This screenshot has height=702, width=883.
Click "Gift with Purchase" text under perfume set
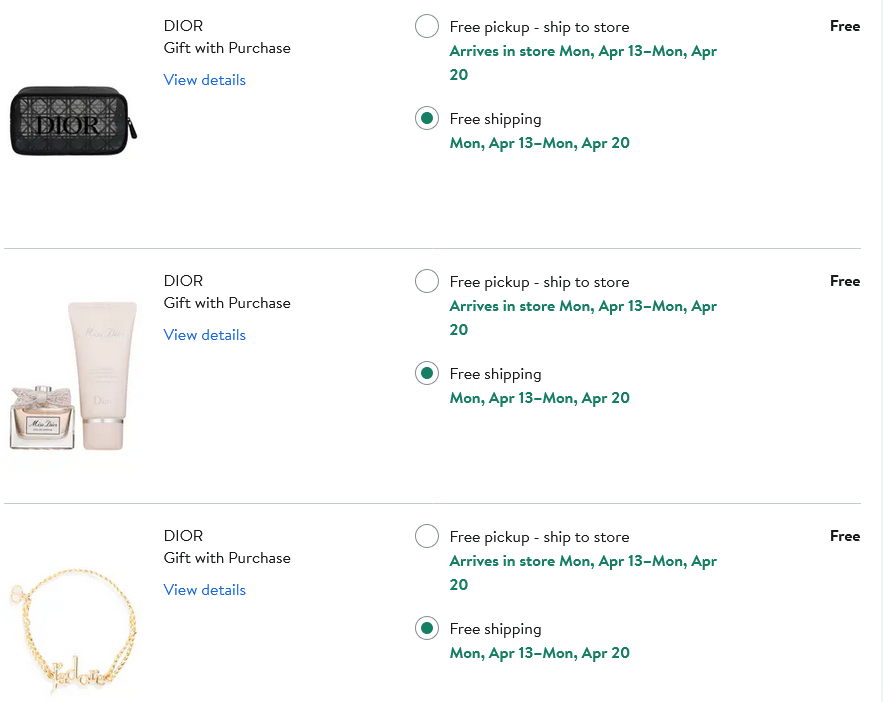tap(227, 303)
